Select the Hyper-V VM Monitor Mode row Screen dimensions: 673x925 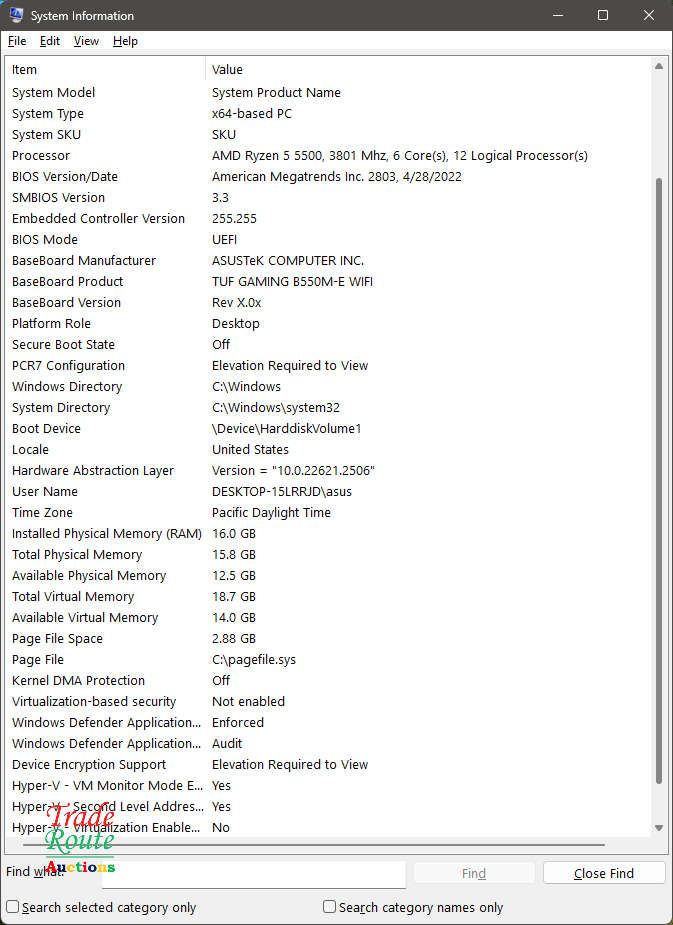pos(328,786)
